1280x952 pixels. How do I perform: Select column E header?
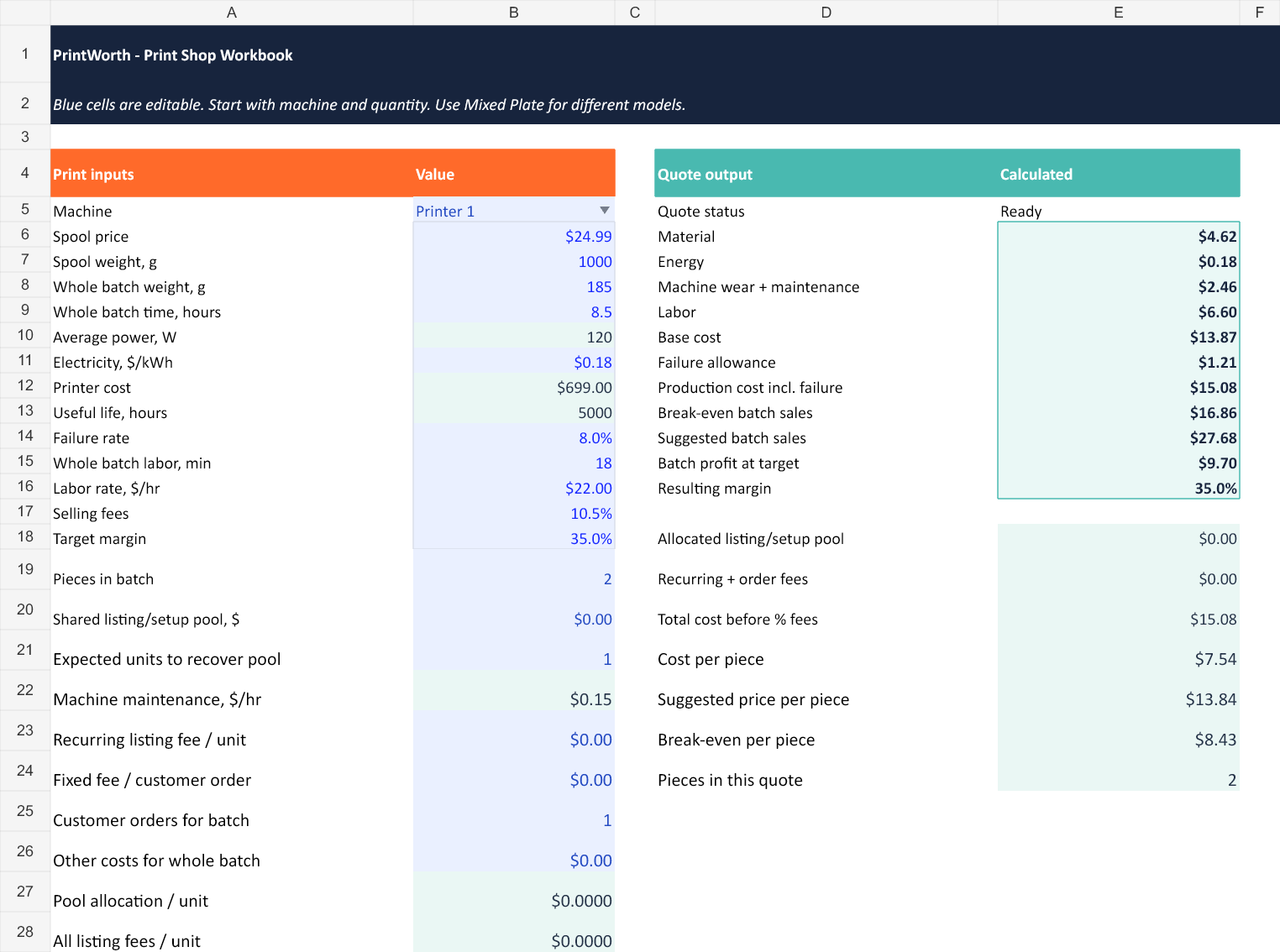(1119, 13)
